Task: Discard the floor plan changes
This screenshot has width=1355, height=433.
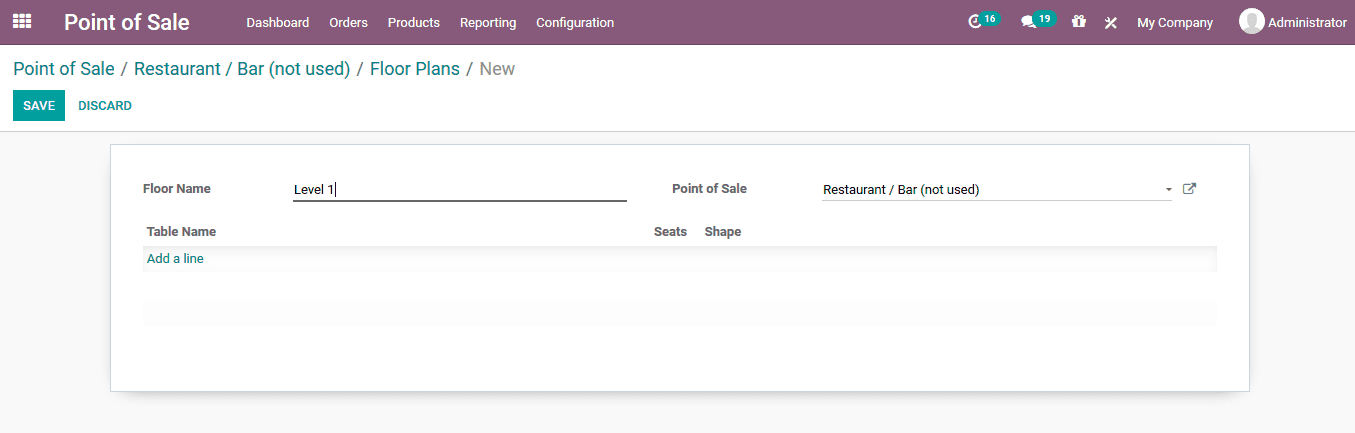Action: (x=105, y=106)
